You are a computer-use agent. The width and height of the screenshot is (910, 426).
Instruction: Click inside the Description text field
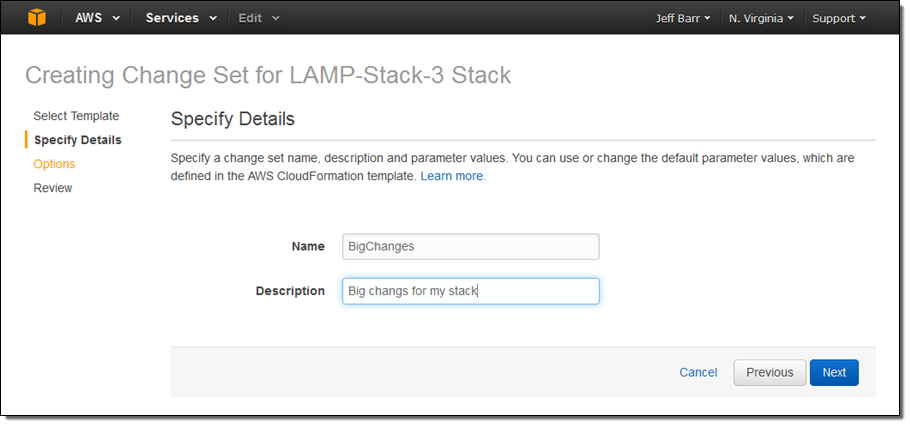coord(470,291)
